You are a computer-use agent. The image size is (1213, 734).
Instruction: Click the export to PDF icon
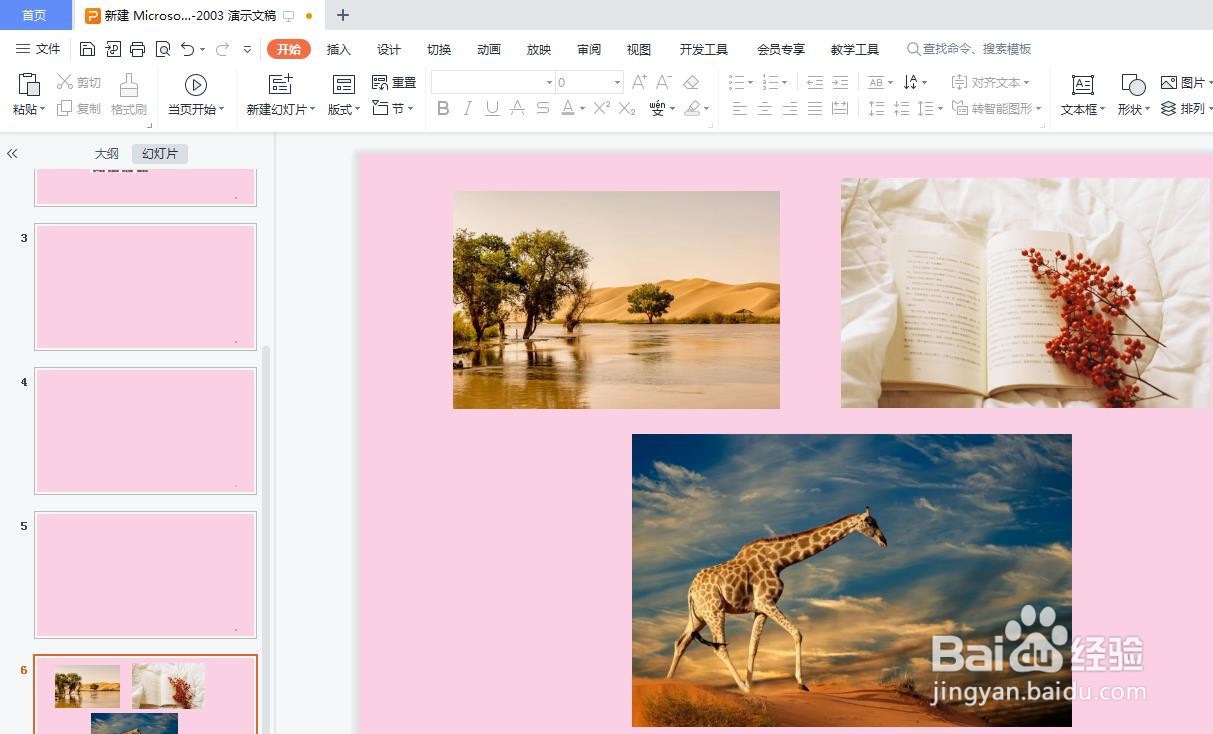point(112,49)
